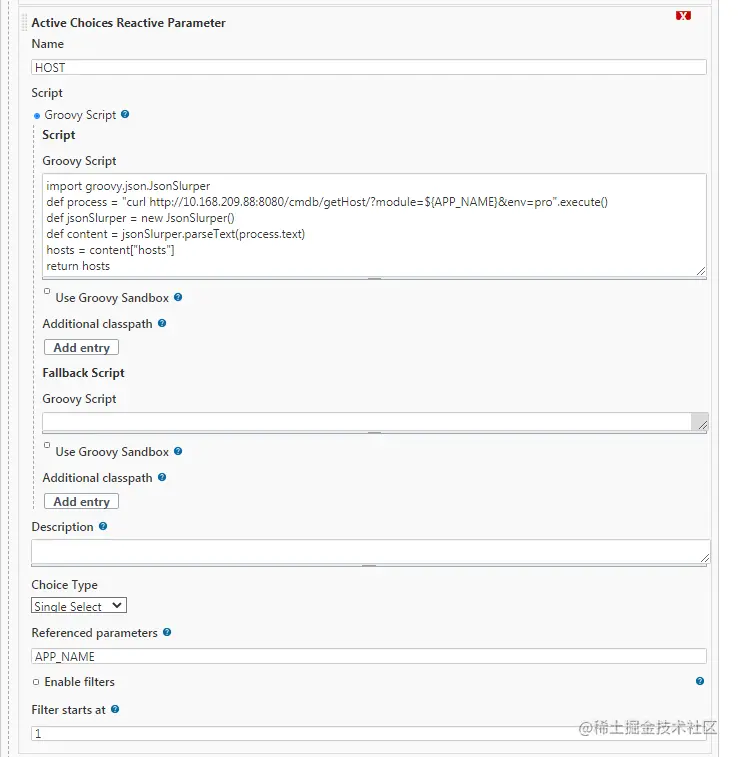Click Add entry under Fallback Script classpath
738x757 pixels.
tap(81, 501)
